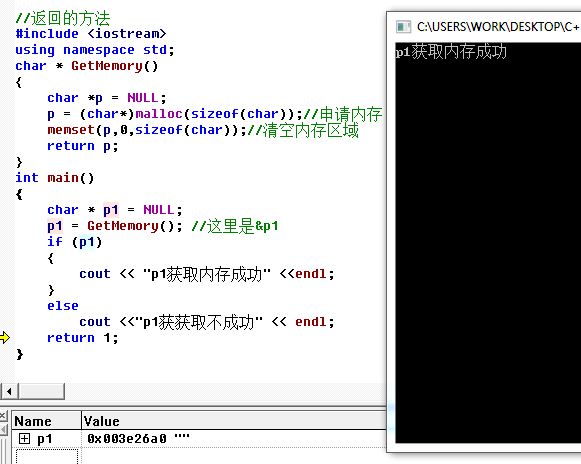The width and height of the screenshot is (581, 464).
Task: Click 'using namespace std;' line
Action: coord(95,50)
